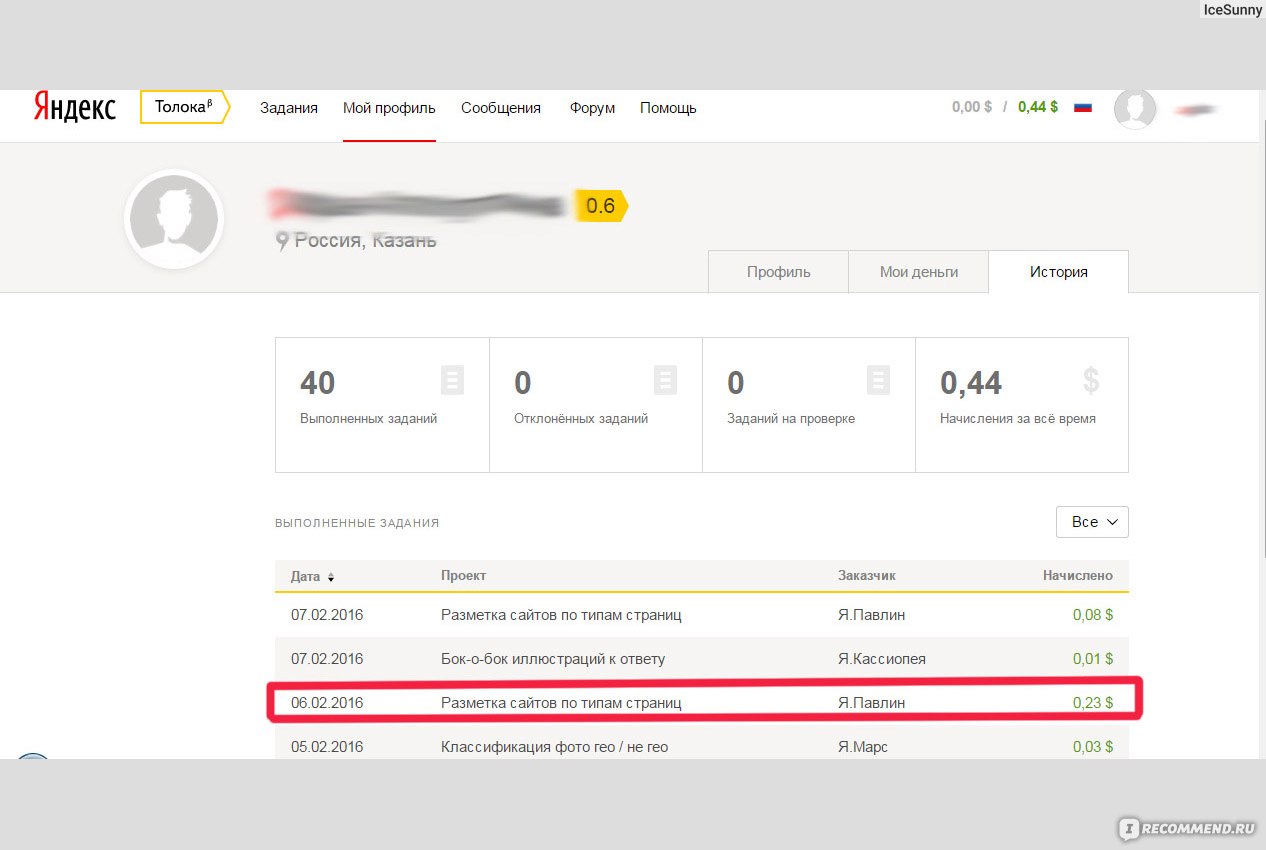Click the 0 Заданий на проверке card
1266x850 pixels.
tap(809, 405)
